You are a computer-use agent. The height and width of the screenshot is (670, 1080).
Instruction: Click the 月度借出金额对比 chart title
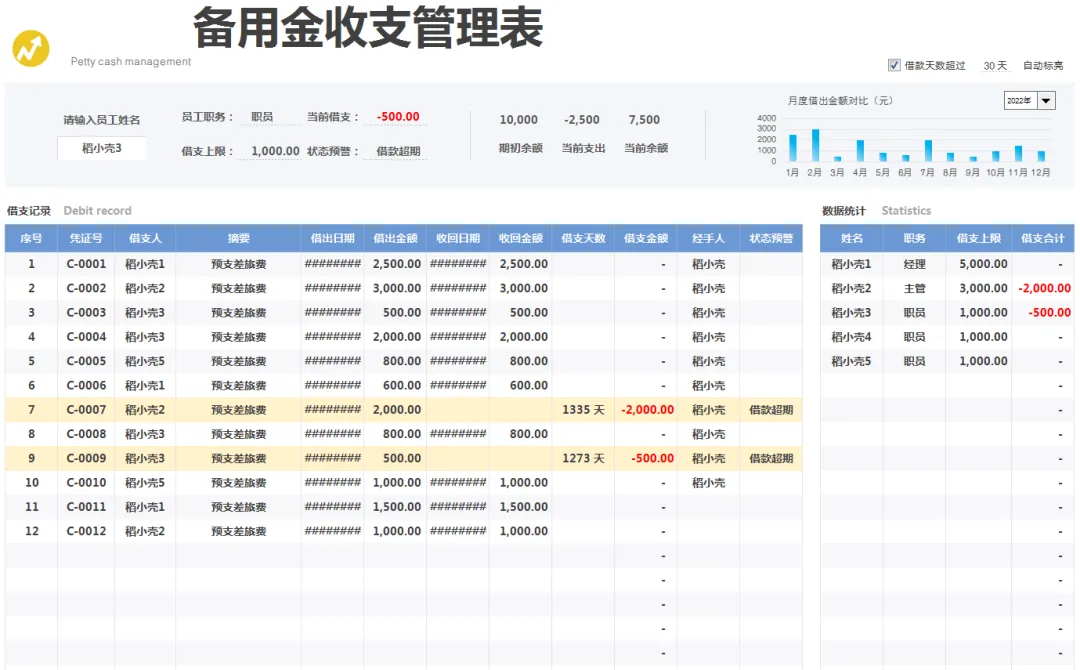tap(840, 101)
